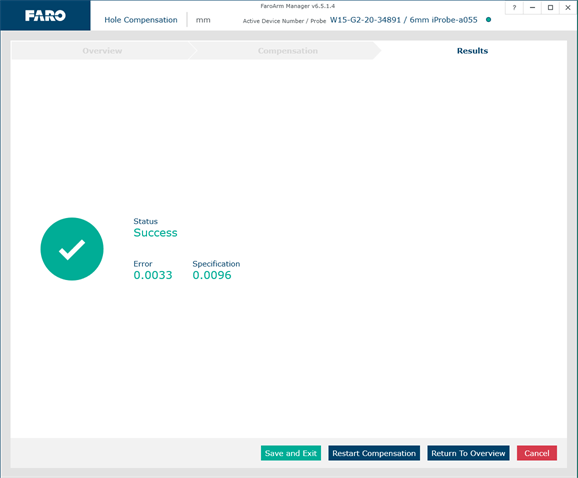
Task: Click the Hole Compensation title
Action: click(x=141, y=20)
